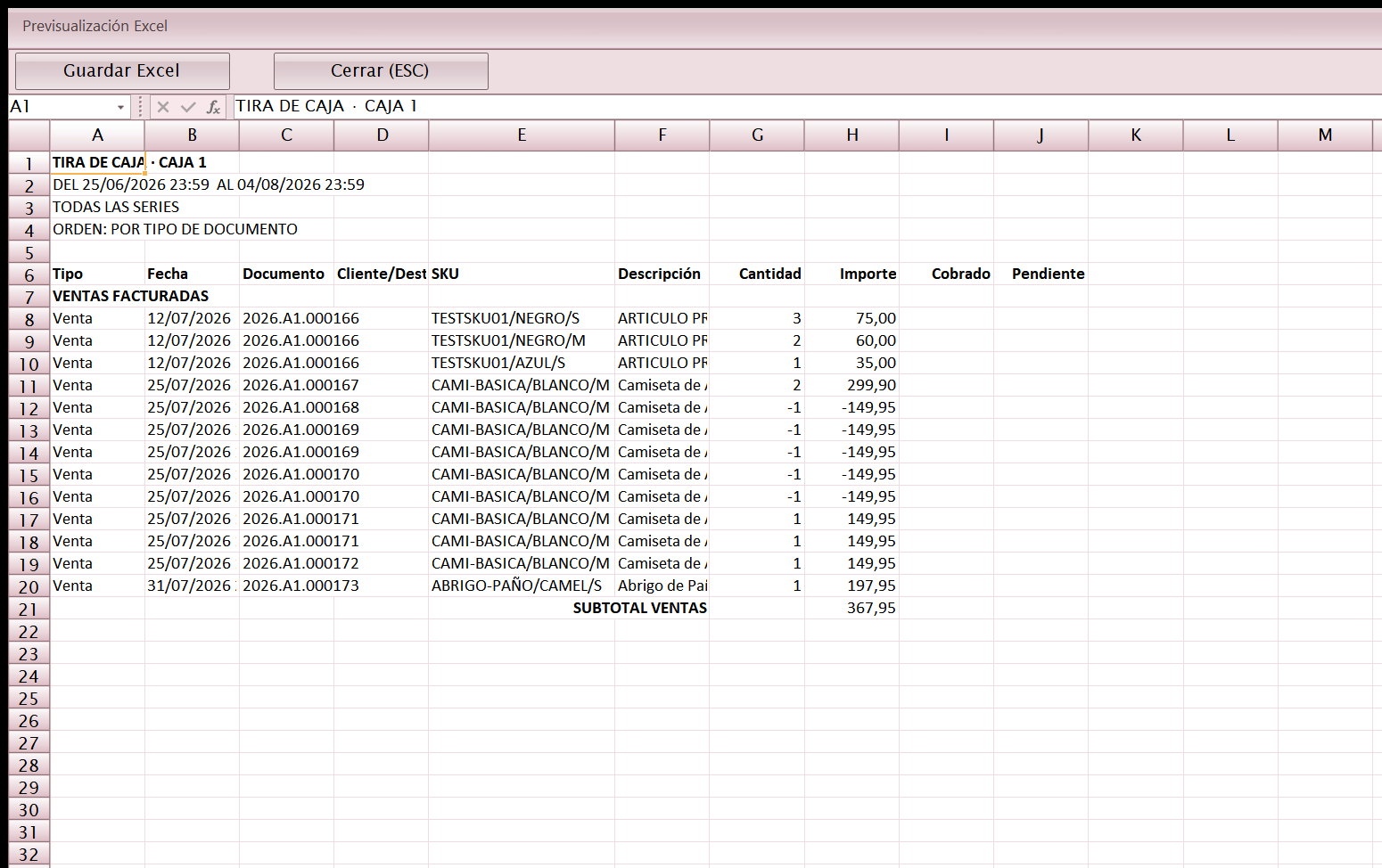This screenshot has height=868, width=1382.
Task: Click importe value 197,95
Action: 851,585
